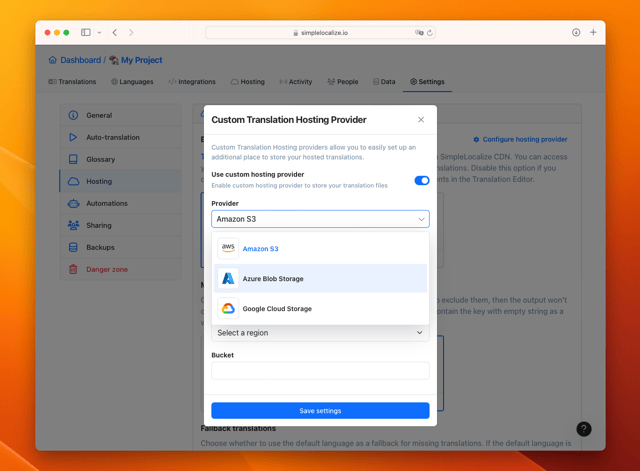
Task: Open the Provider dropdown showing Amazon S3
Action: tap(320, 219)
